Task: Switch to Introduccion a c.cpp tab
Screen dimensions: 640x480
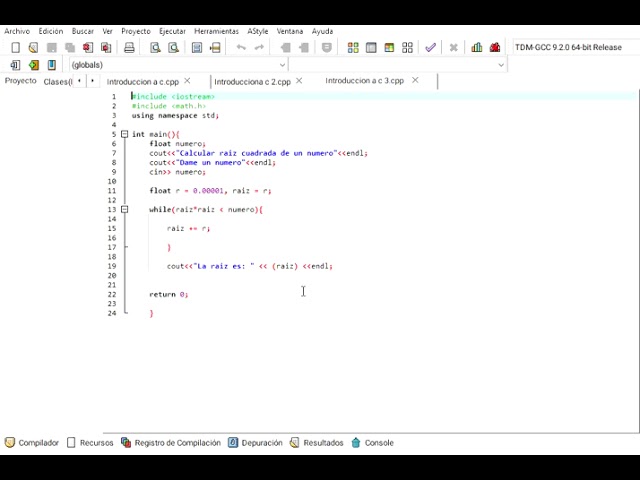Action: 142,82
